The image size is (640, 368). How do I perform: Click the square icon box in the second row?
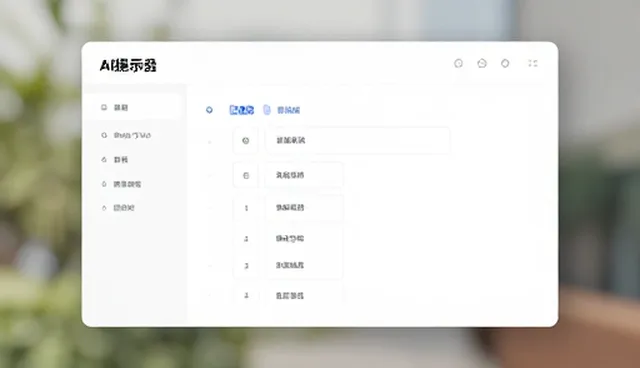[245, 175]
